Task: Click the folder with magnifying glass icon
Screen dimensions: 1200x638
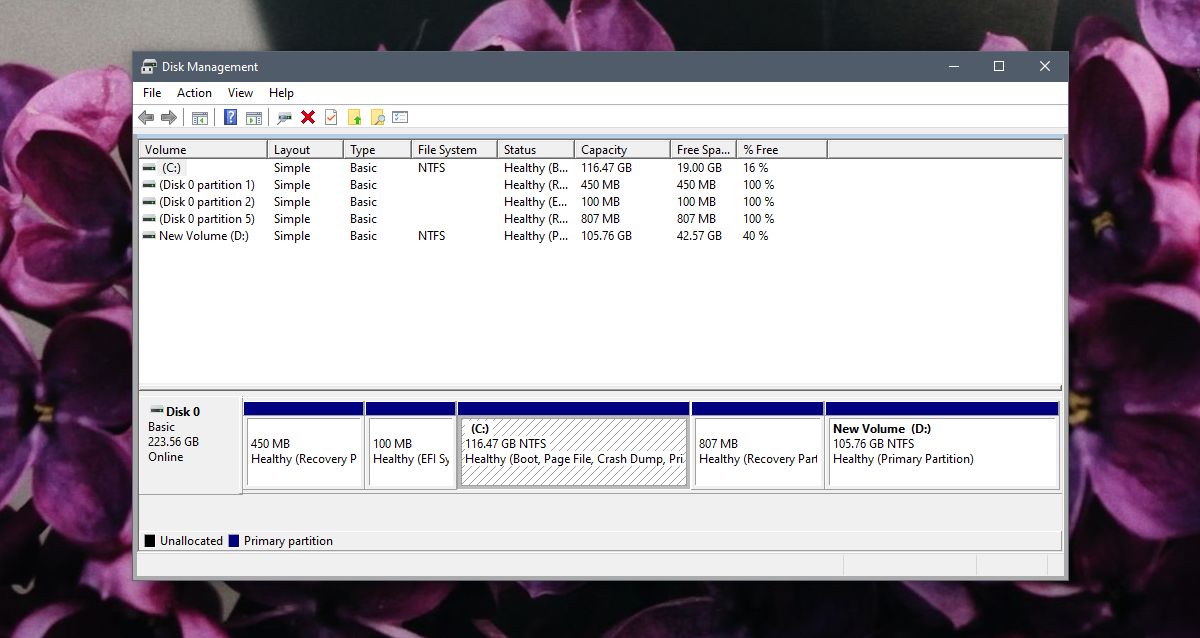Action: pos(377,117)
